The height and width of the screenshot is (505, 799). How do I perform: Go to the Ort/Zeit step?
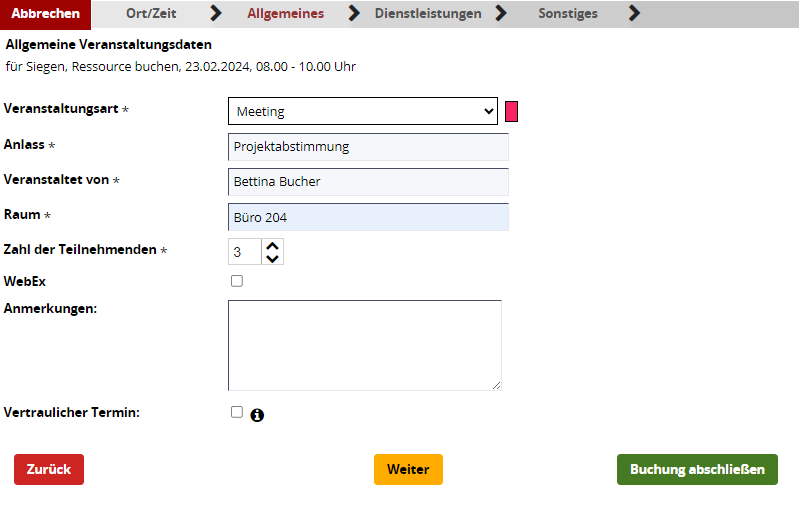point(151,13)
